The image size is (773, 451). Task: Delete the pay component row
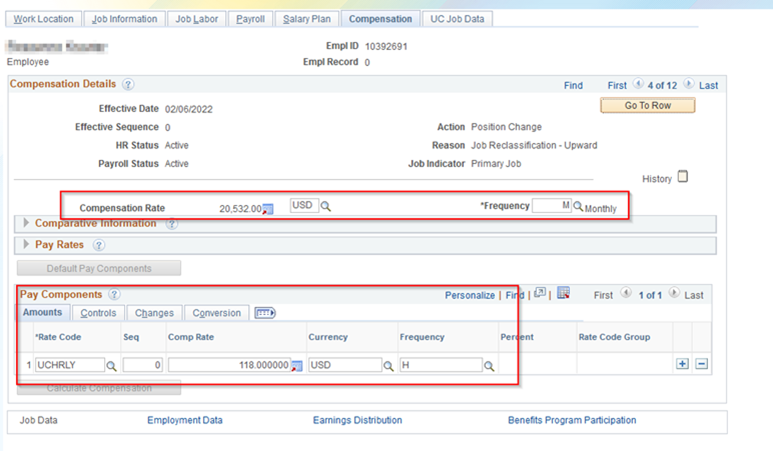(x=701, y=364)
